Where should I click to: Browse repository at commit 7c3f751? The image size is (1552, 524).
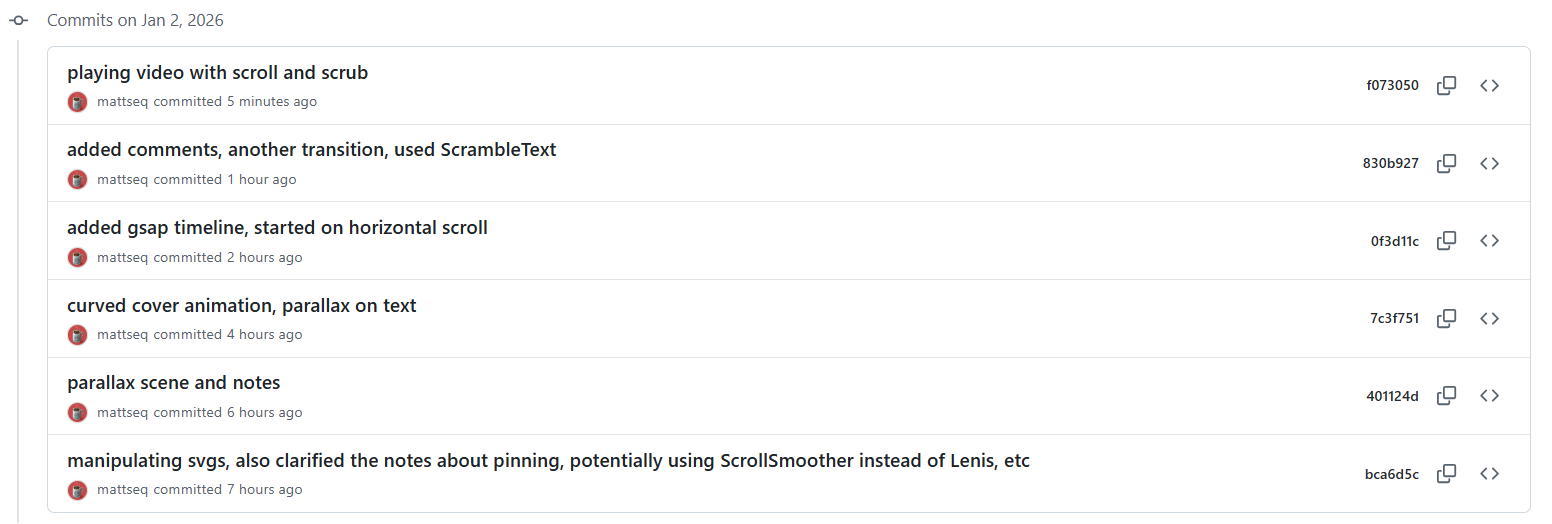coord(1489,319)
